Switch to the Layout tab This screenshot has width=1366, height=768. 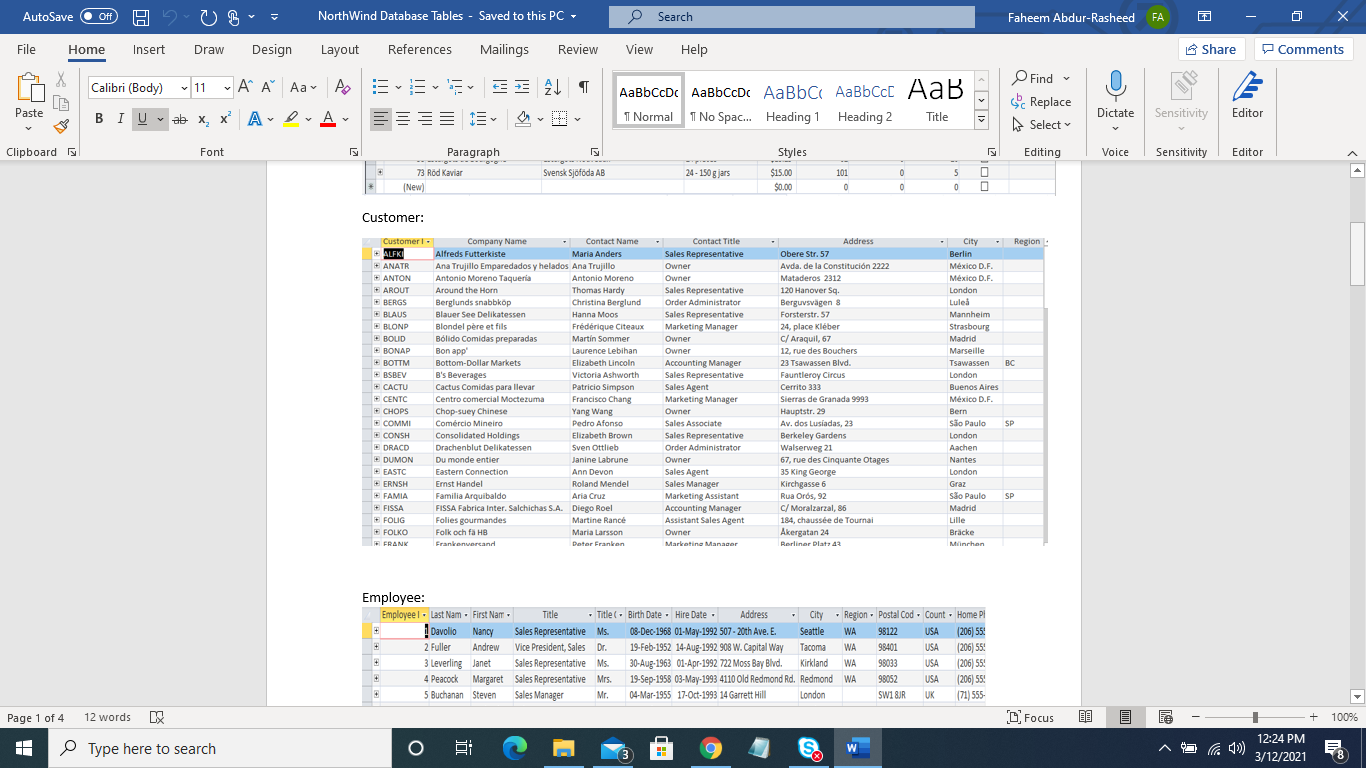click(x=340, y=49)
